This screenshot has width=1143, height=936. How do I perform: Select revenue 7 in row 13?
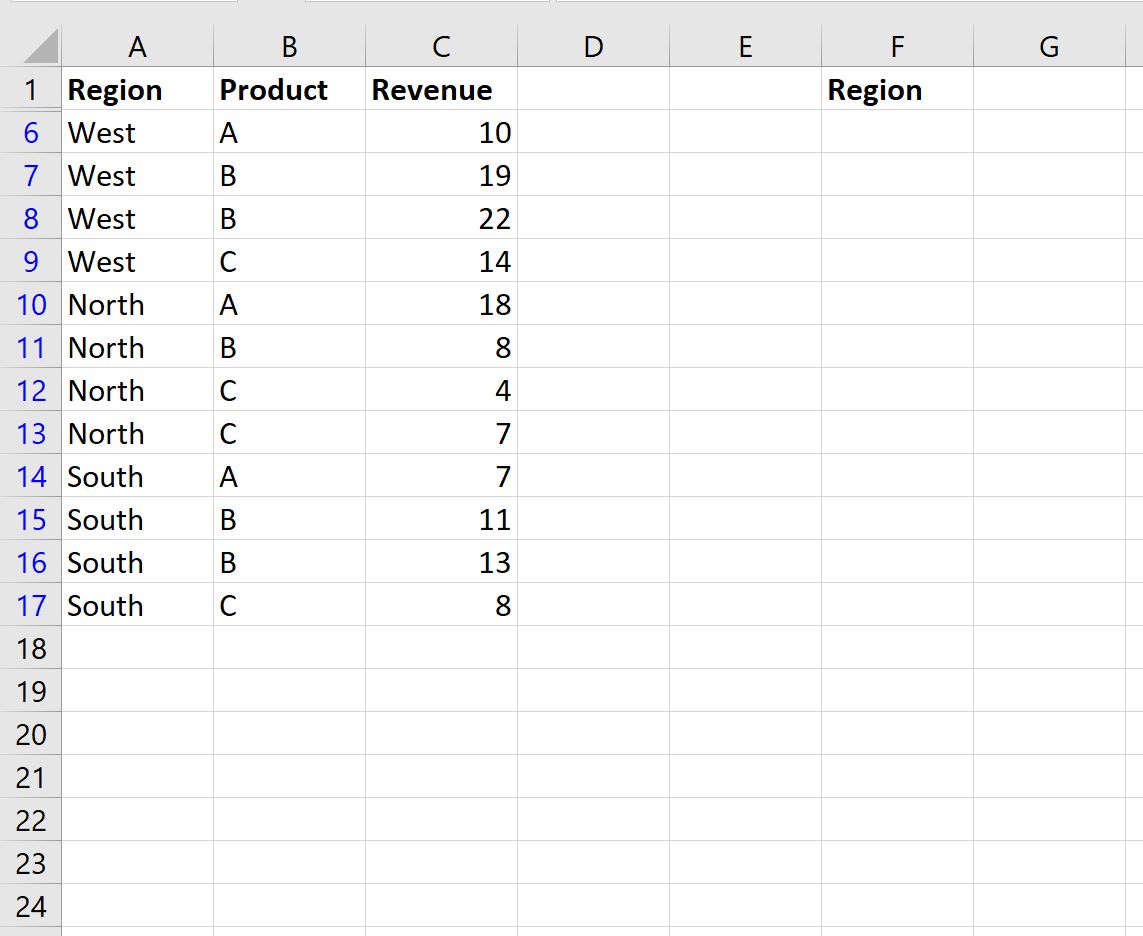pyautogui.click(x=441, y=433)
